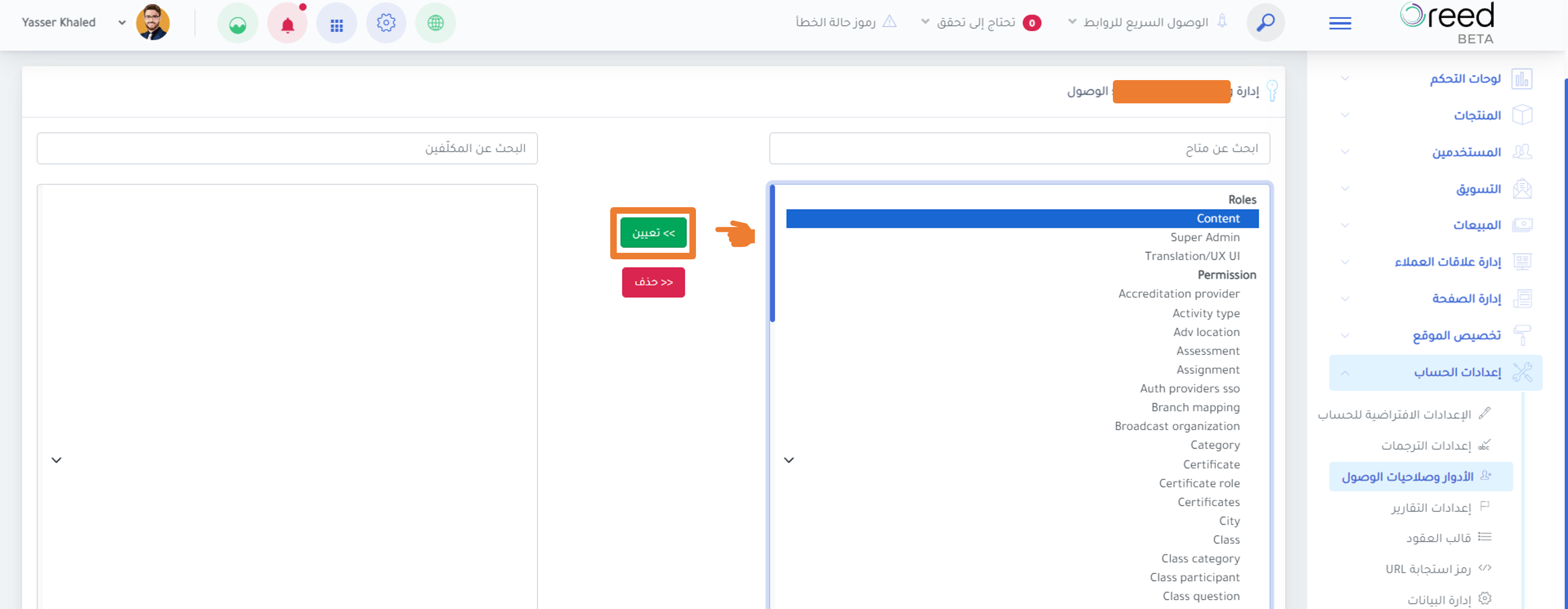Open the إدارة علاقات العملاء sidebar menu
Screen dimensions: 1568x609
[1435, 262]
